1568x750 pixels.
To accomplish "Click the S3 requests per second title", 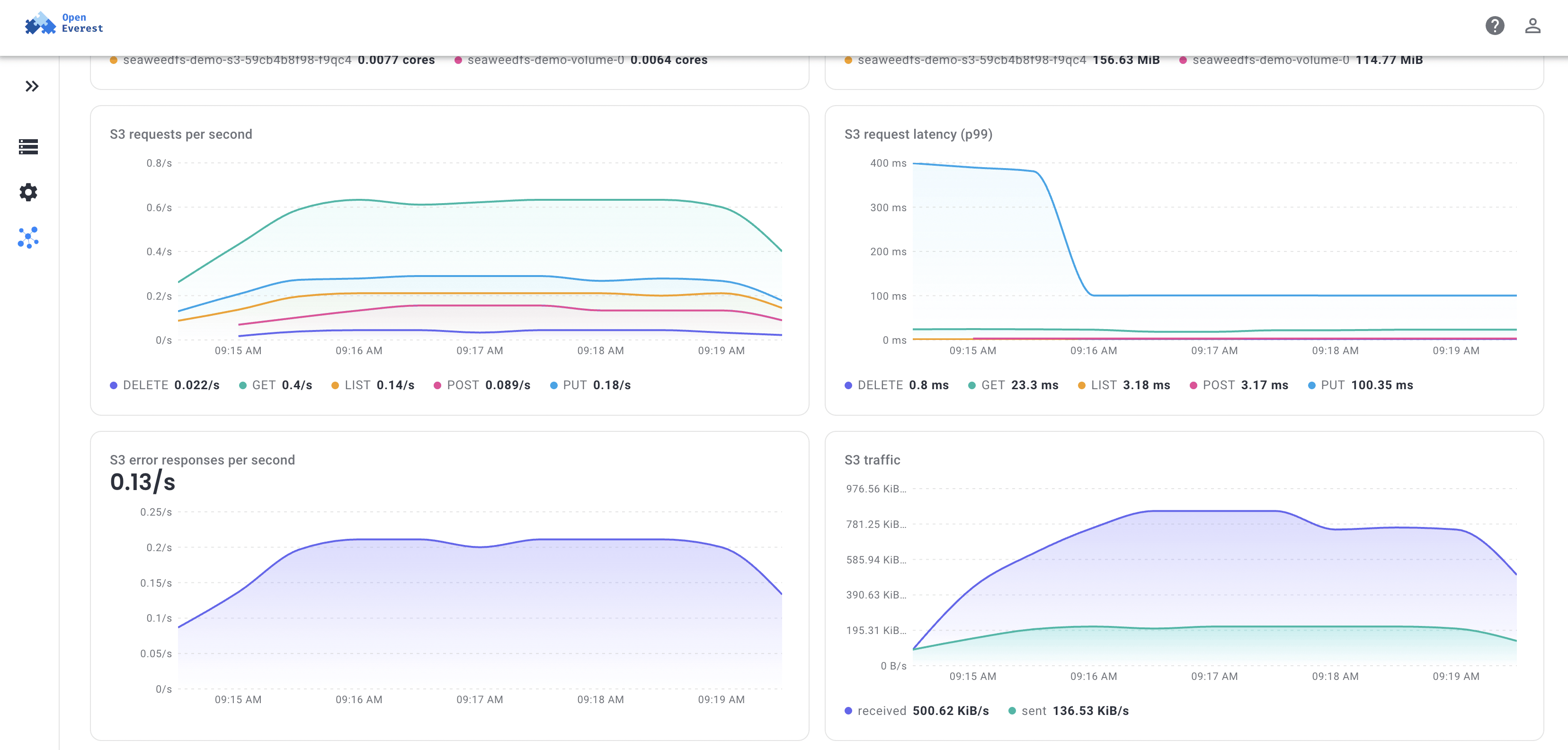I will pos(181,134).
